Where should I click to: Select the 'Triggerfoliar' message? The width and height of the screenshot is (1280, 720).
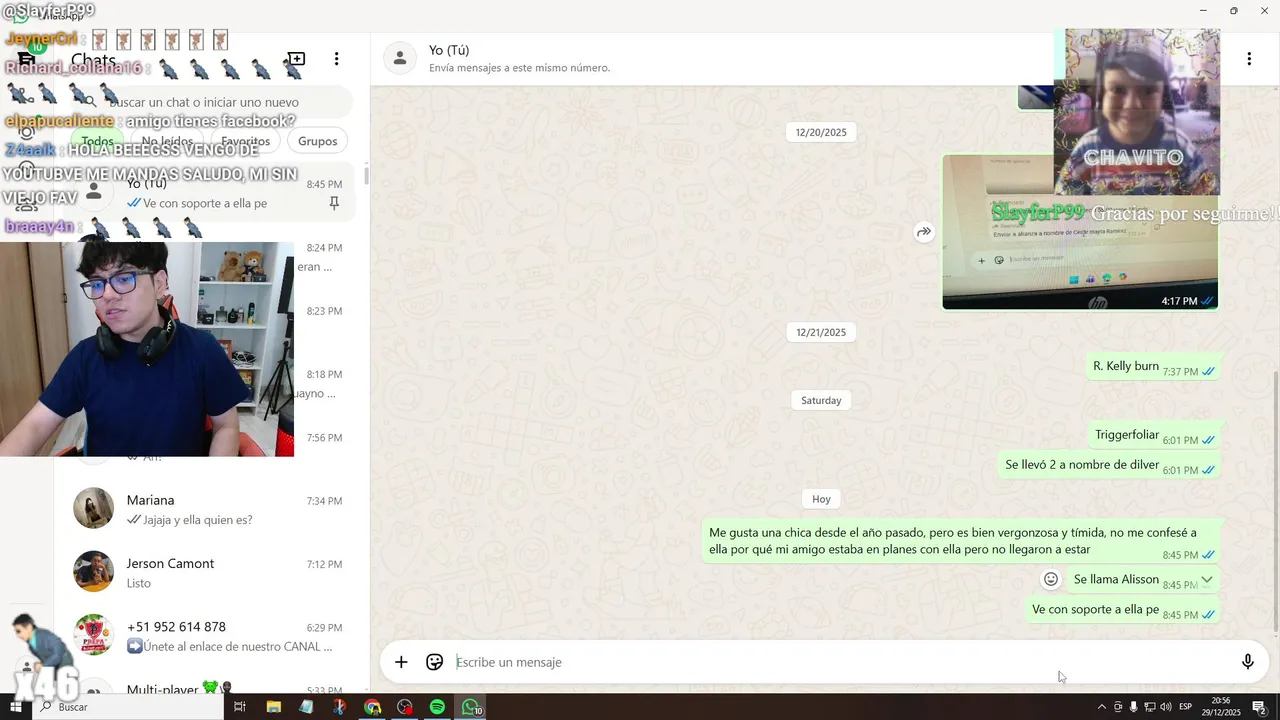click(1154, 436)
